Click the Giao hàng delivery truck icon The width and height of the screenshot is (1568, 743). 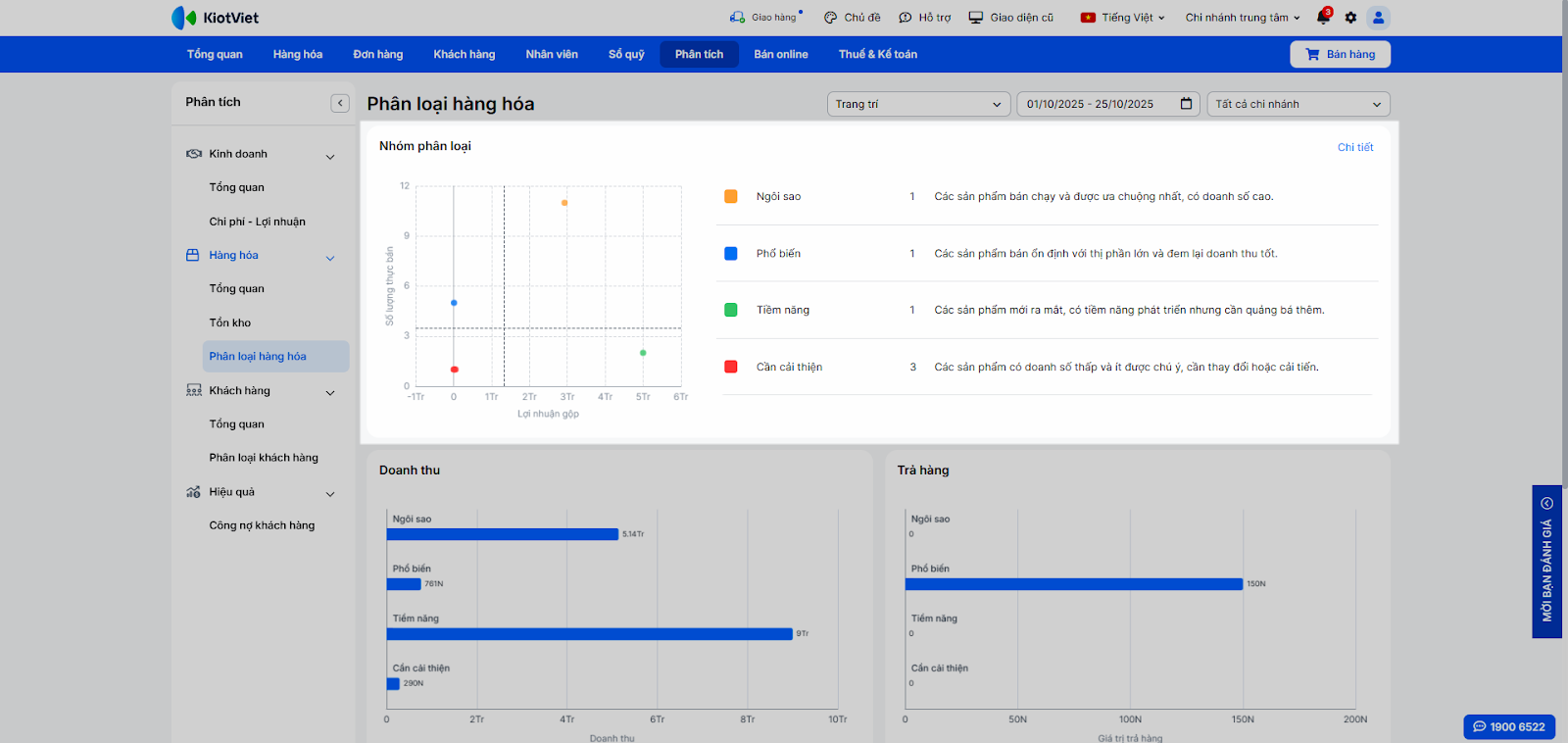[x=737, y=18]
